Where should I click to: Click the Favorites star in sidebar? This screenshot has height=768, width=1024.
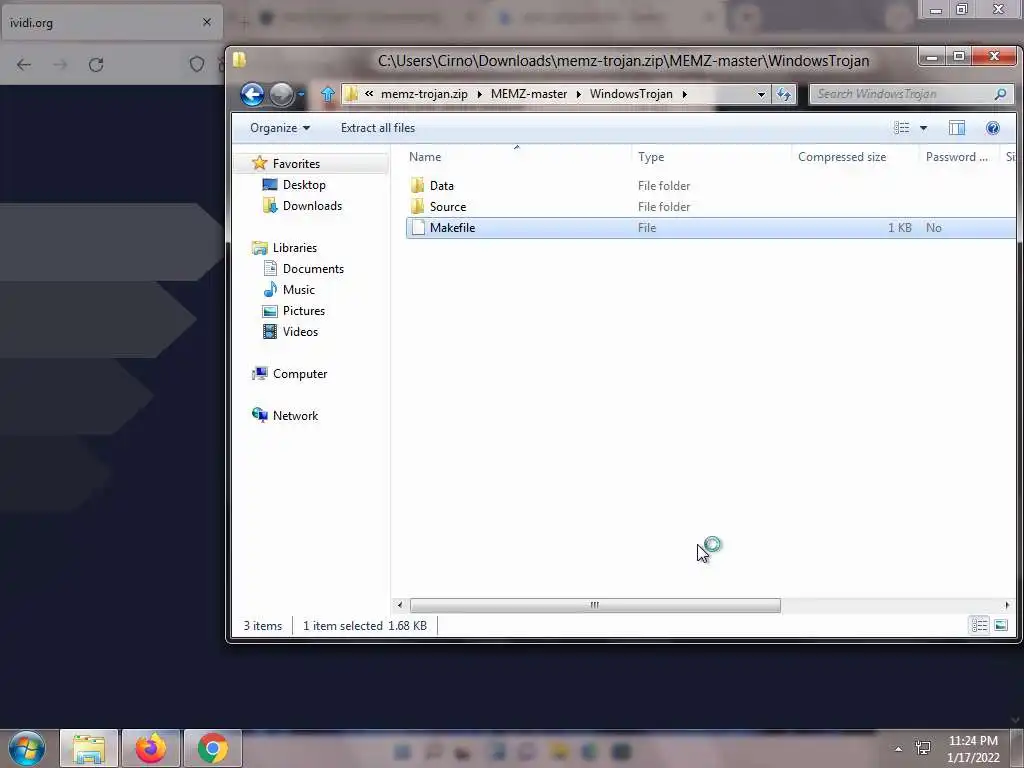pos(260,163)
